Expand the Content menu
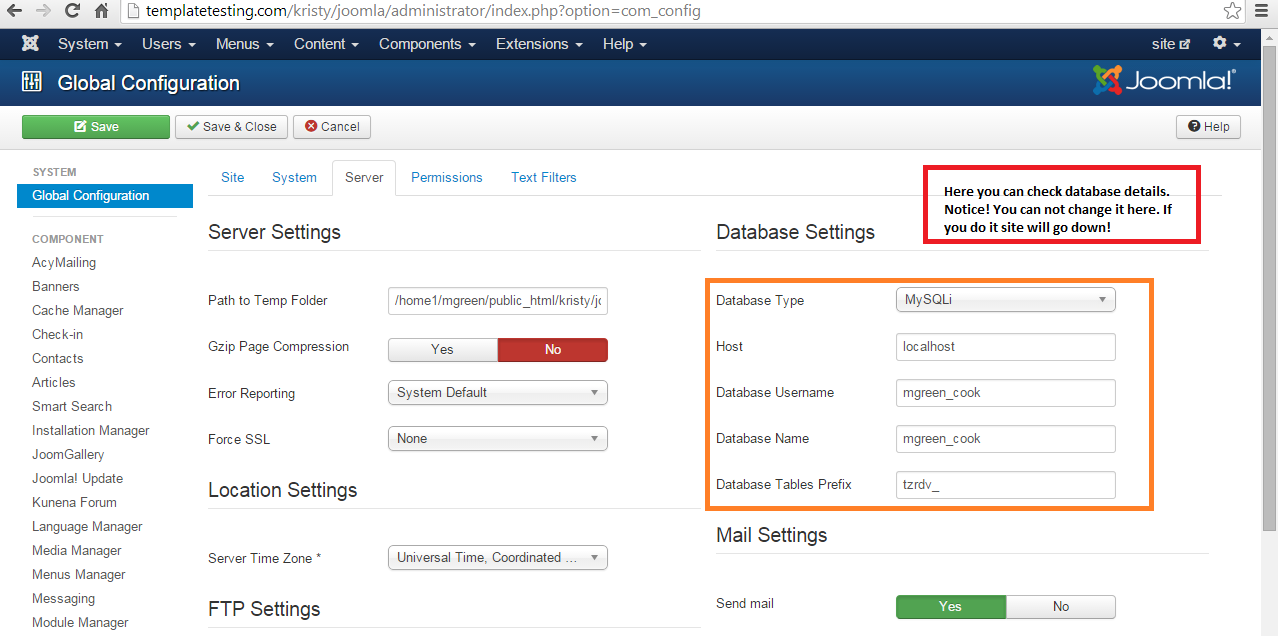This screenshot has height=636, width=1278. (x=326, y=44)
